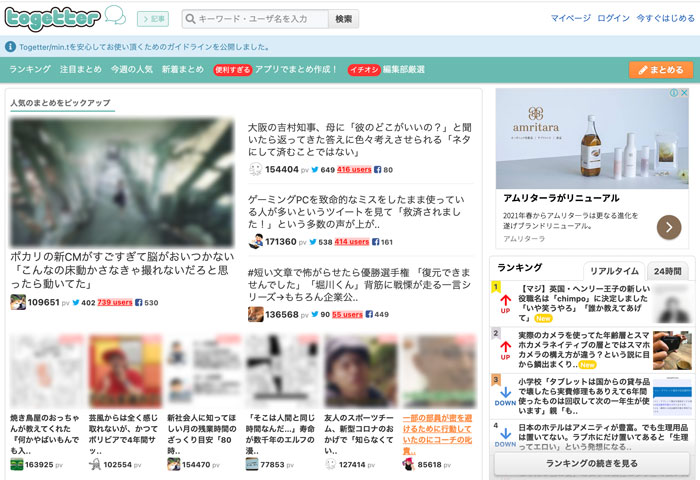Click author avatar beside 85618 pv
This screenshot has height=480, width=700.
[408, 464]
